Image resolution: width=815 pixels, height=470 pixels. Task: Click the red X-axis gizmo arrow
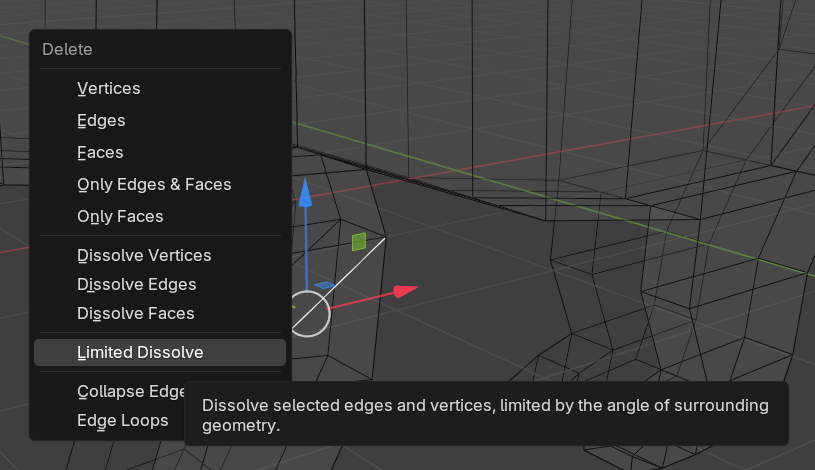pos(405,291)
